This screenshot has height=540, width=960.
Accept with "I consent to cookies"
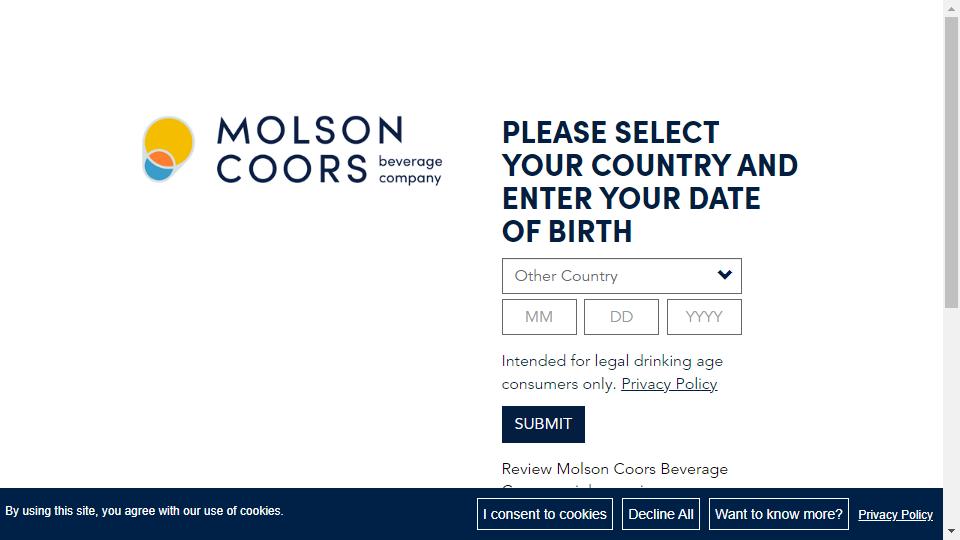(x=545, y=514)
